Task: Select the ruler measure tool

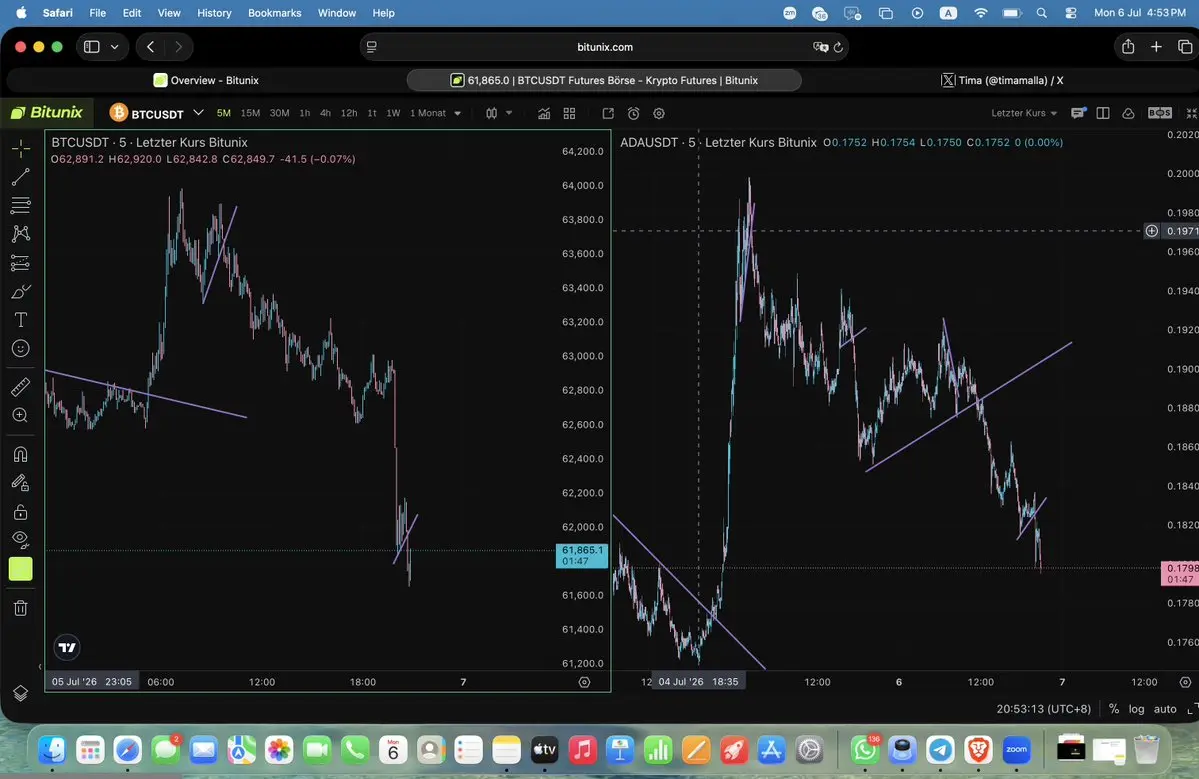Action: [21, 387]
